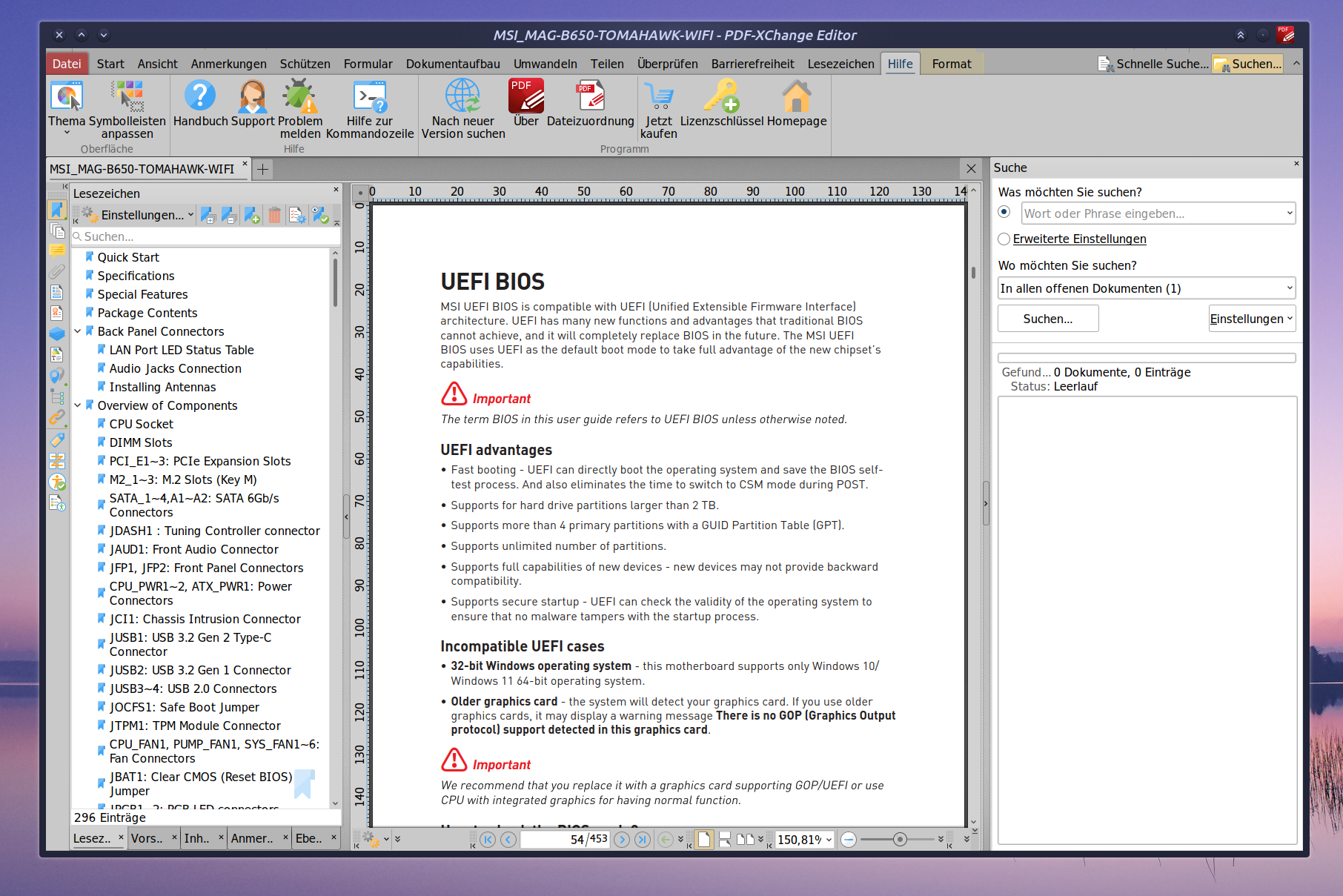Viewport: 1343px width, 896px height.
Task: Open the Links chain pane icon
Action: click(57, 419)
